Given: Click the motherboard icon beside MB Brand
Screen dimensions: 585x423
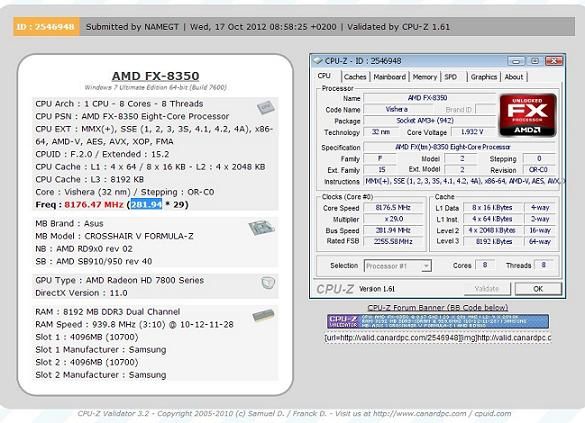Looking at the screenshot, I should pos(262,227).
